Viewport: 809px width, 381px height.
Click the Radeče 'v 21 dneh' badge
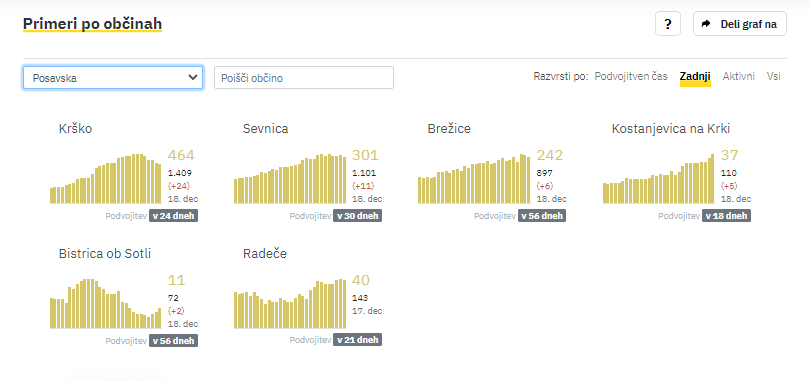pyautogui.click(x=358, y=340)
